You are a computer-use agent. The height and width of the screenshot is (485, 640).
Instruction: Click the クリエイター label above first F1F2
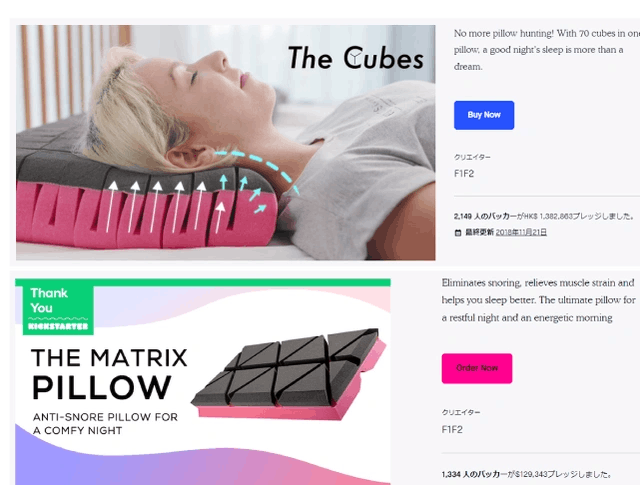(x=472, y=157)
